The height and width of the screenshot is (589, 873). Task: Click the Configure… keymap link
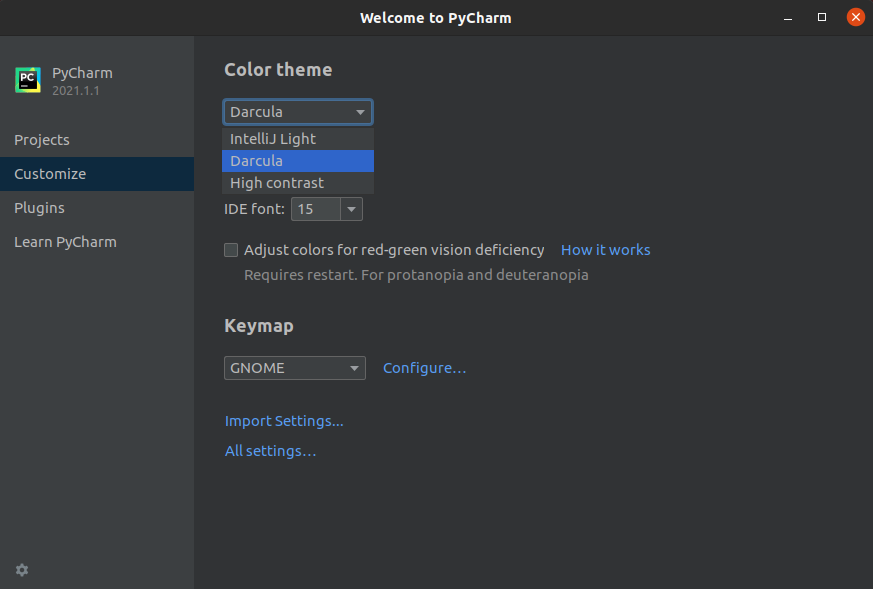[424, 368]
